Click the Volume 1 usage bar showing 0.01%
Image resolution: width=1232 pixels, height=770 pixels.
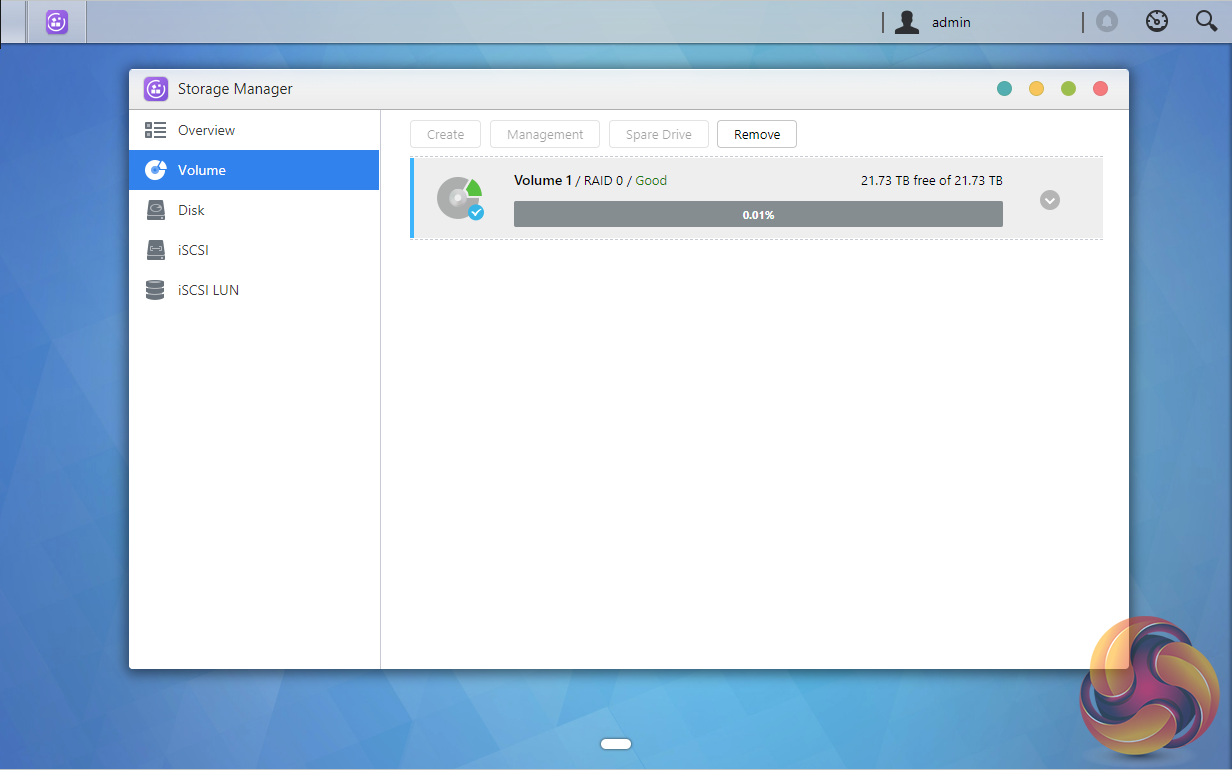point(758,214)
